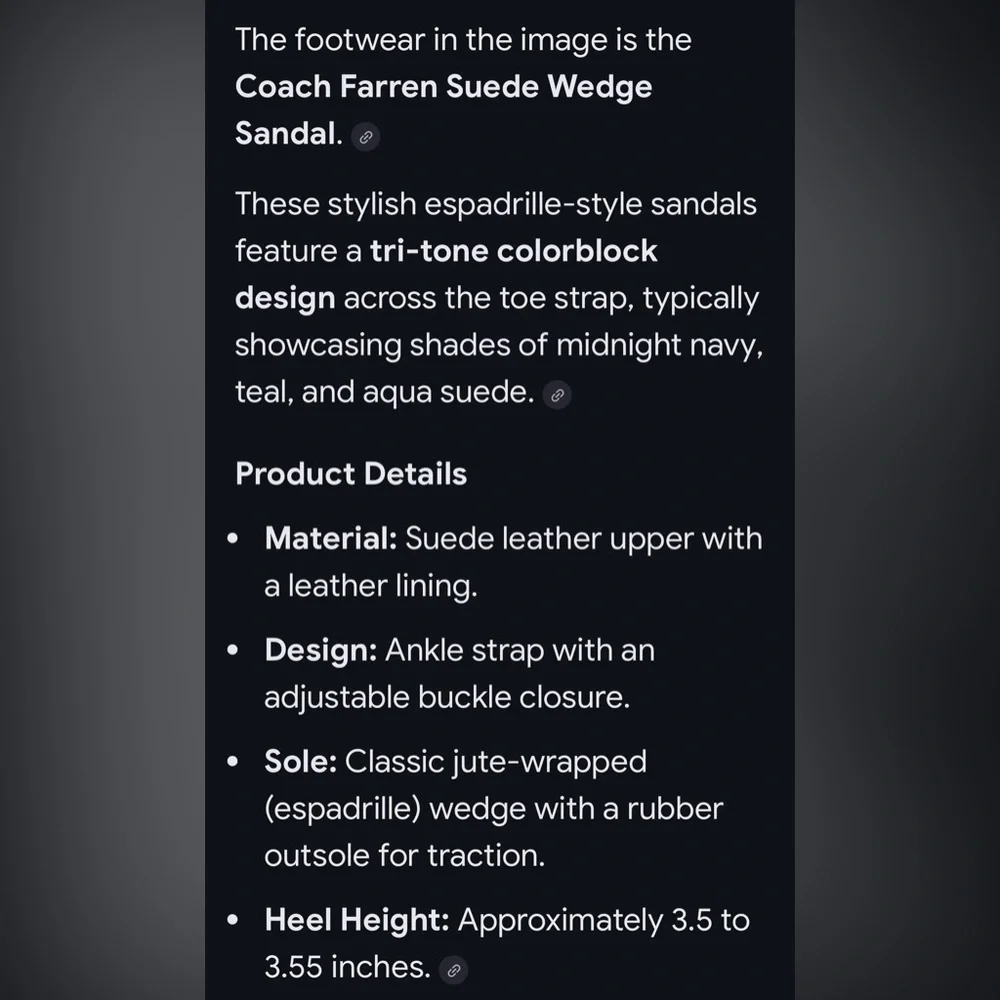Click the "Product Details" heading
The width and height of the screenshot is (1000, 1000).
point(351,474)
